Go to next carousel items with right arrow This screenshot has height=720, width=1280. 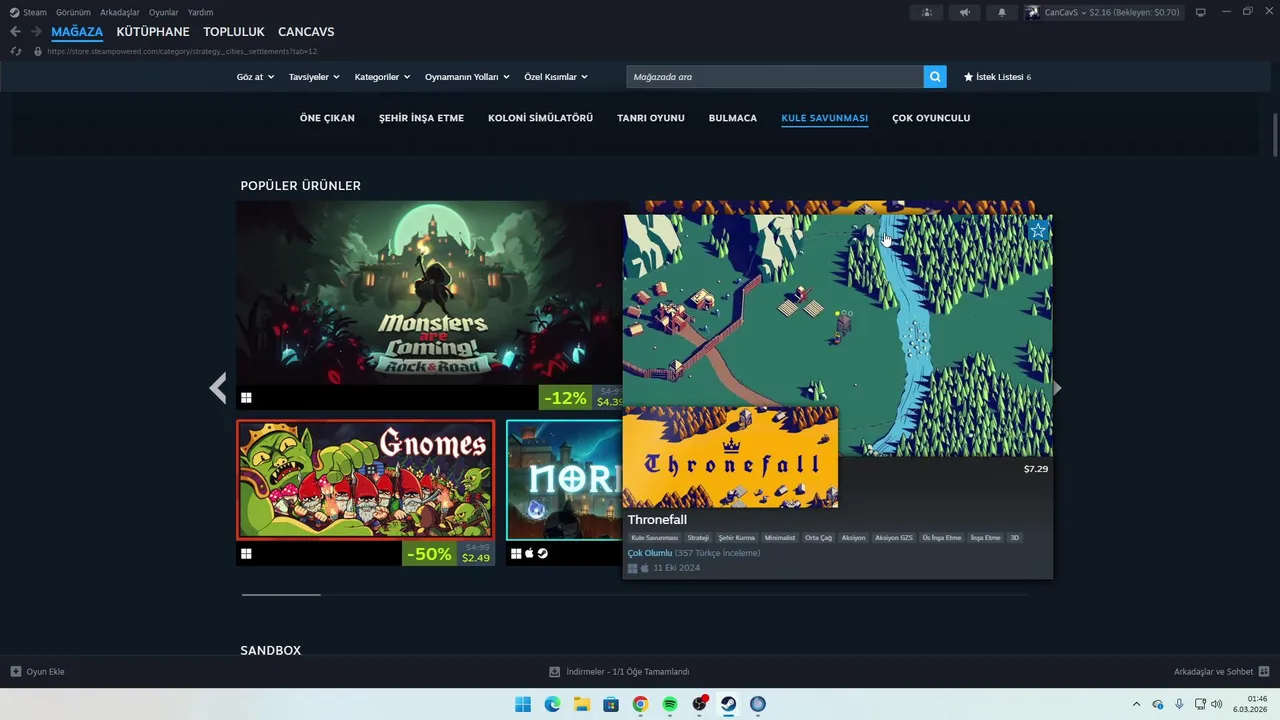coord(1057,388)
